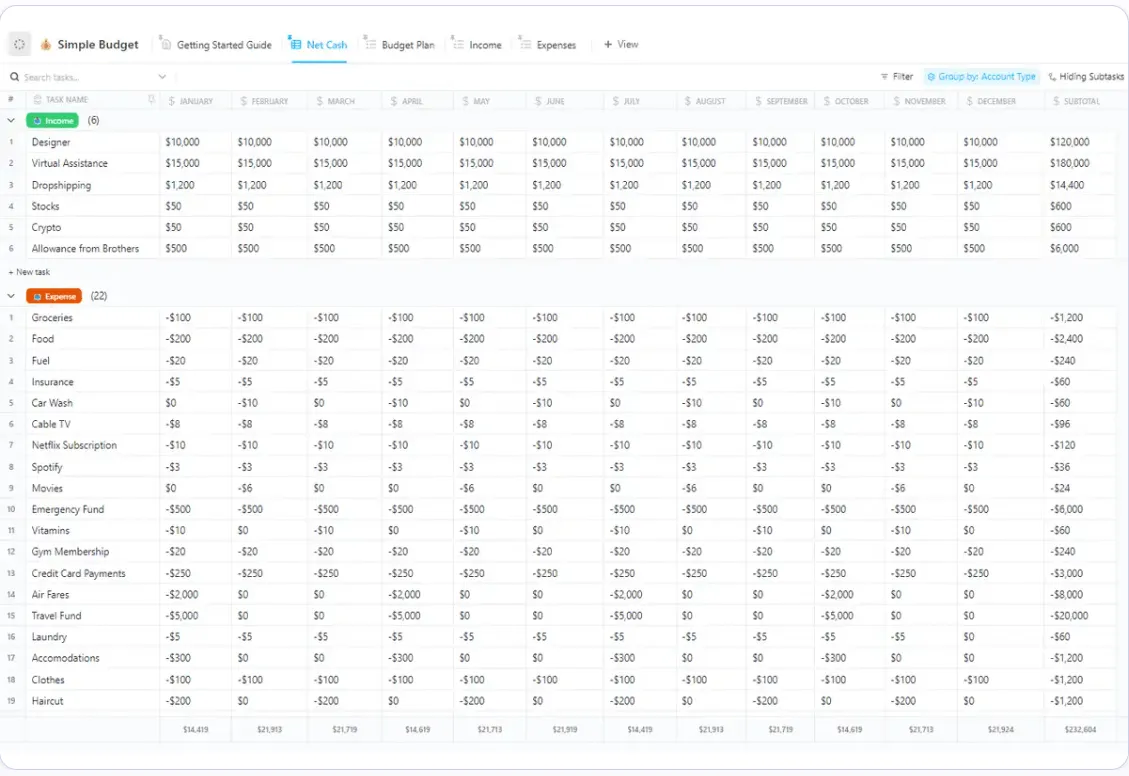Open the Travel Fund task

[56, 615]
